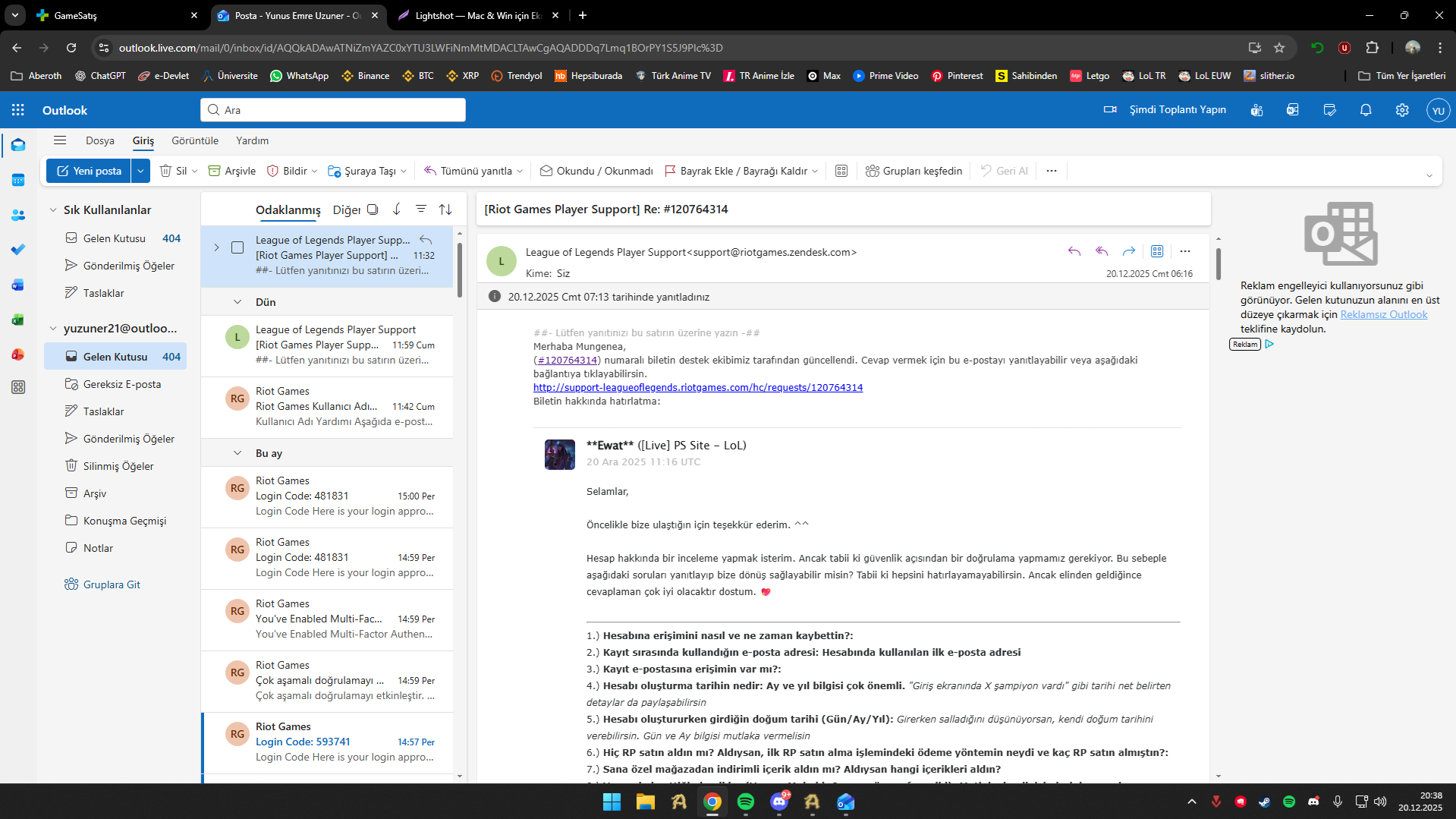This screenshot has width=1456, height=819.
Task: Collapse the Dün group
Action: point(237,302)
